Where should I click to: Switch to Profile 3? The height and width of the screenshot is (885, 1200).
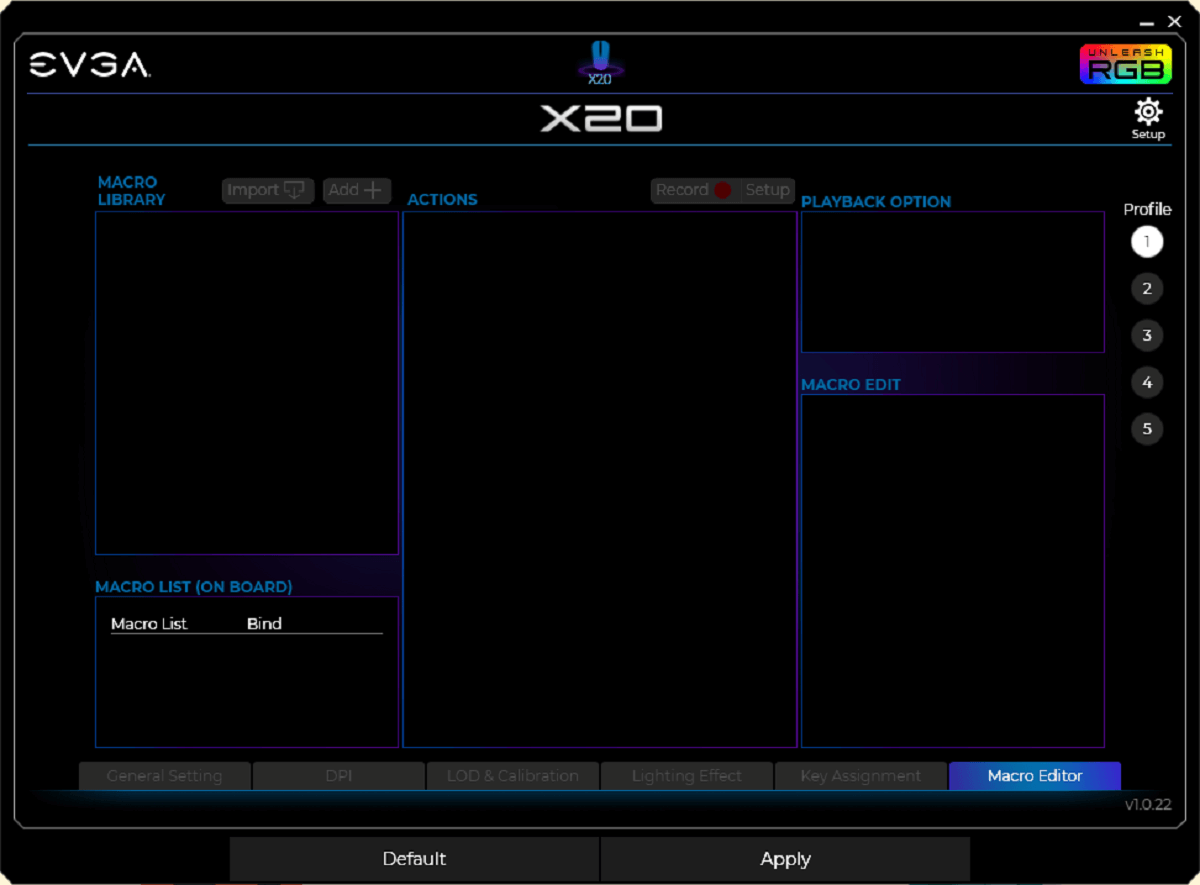tap(1147, 336)
